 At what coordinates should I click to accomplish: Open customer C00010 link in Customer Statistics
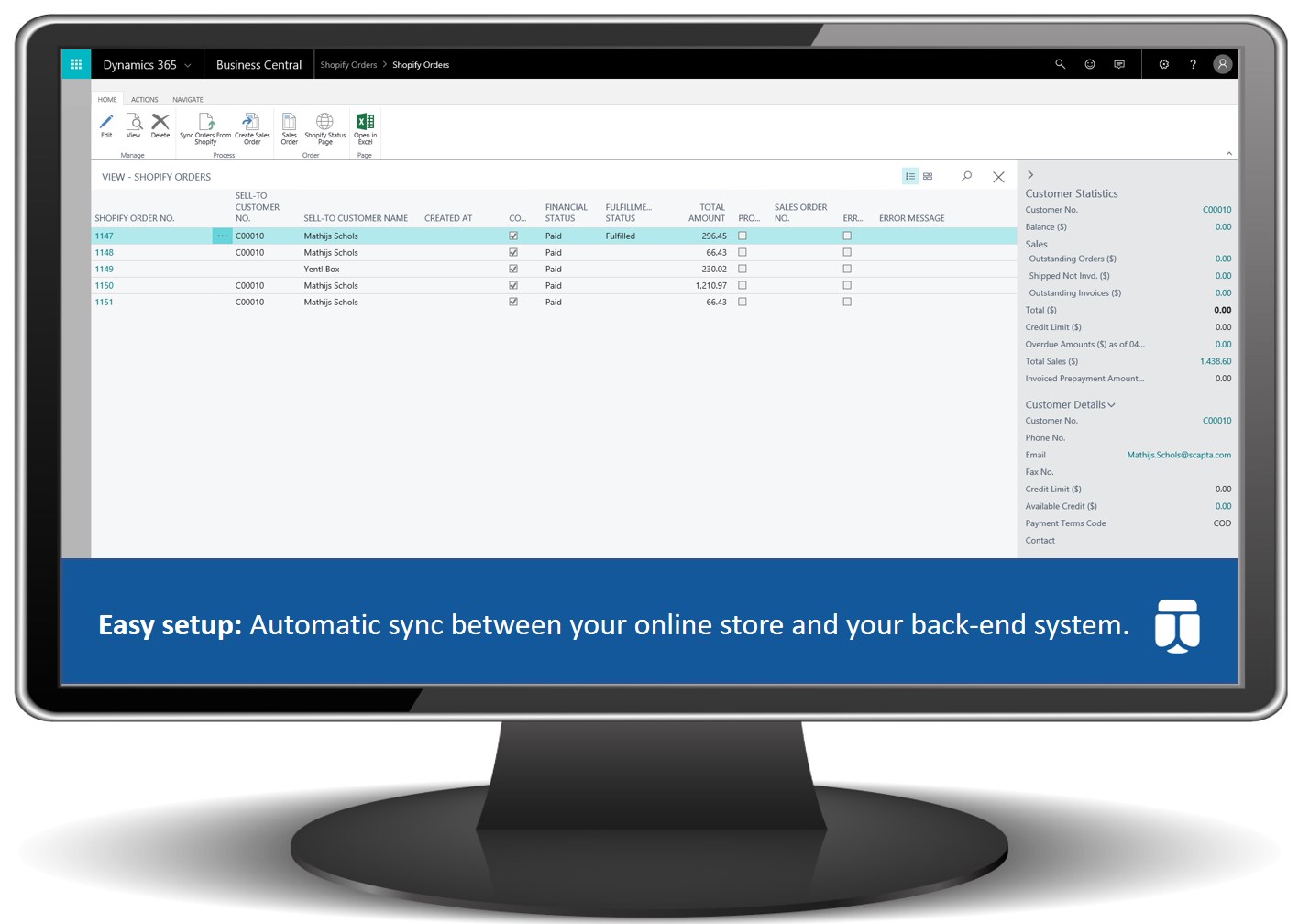1216,210
